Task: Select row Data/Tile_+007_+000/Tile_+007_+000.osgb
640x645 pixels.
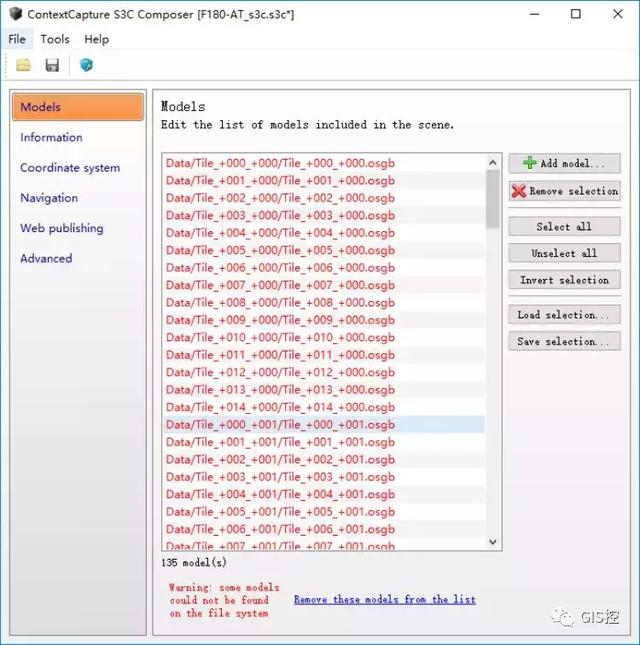Action: (x=324, y=285)
